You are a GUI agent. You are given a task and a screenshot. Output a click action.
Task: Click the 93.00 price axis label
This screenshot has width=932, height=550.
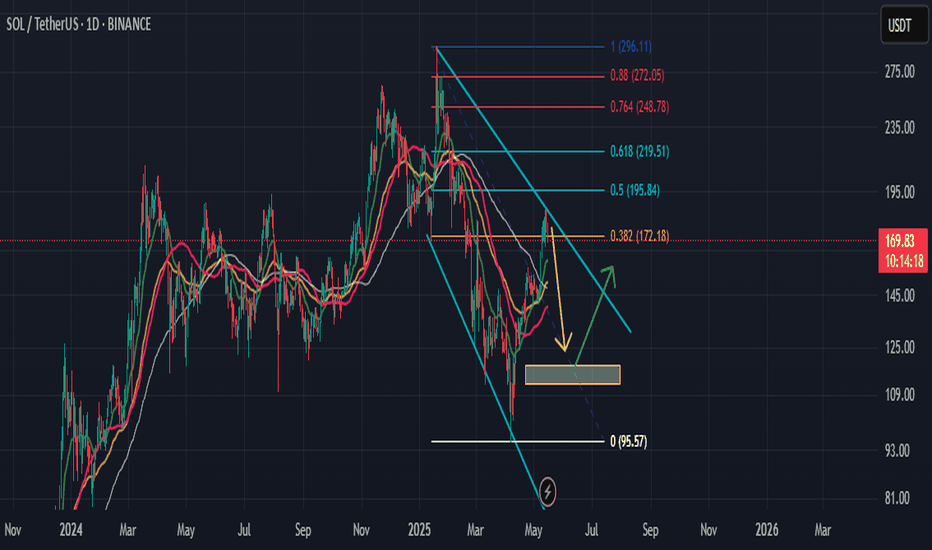point(897,451)
